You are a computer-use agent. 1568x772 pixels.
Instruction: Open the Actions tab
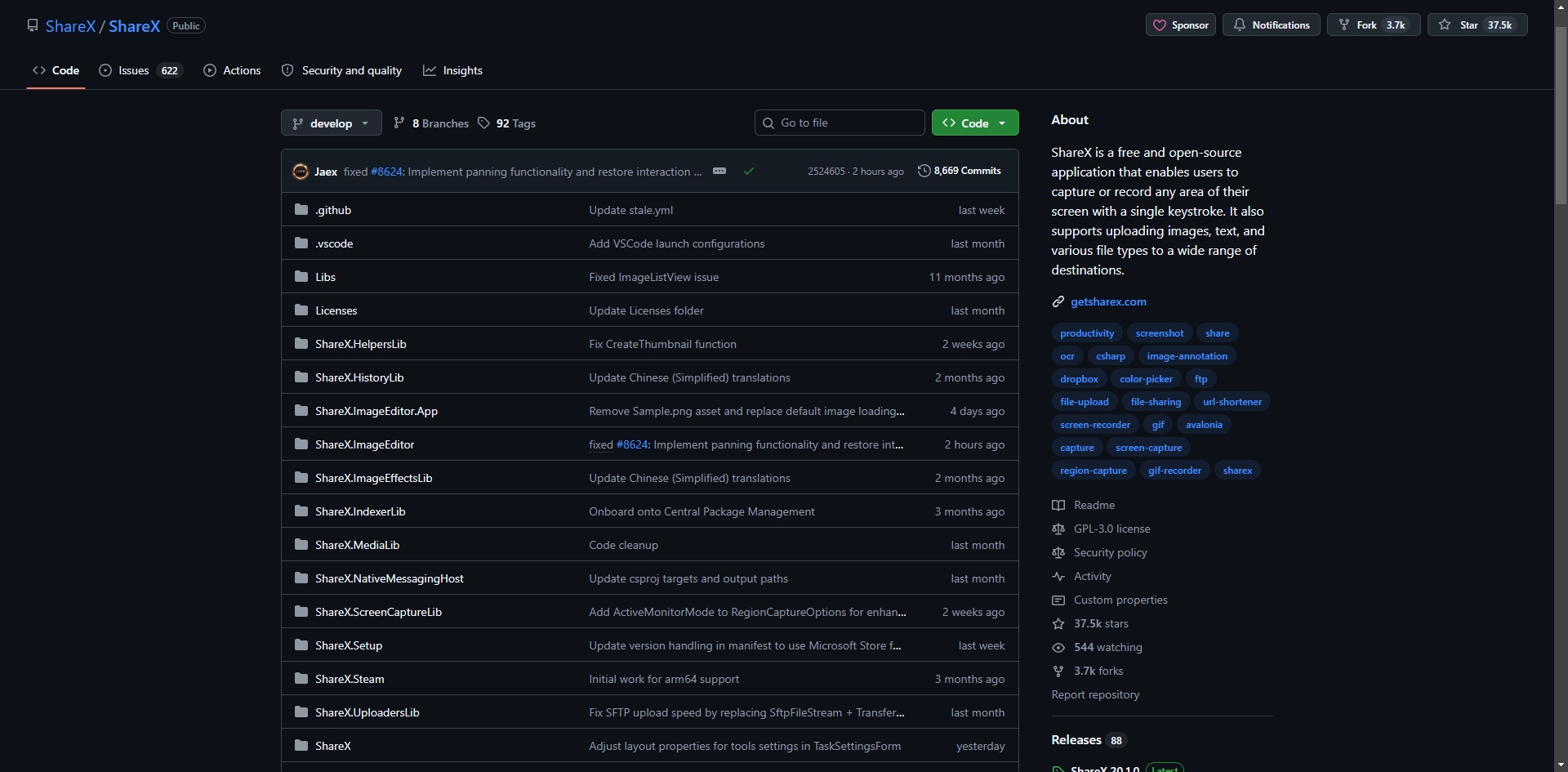click(x=233, y=70)
